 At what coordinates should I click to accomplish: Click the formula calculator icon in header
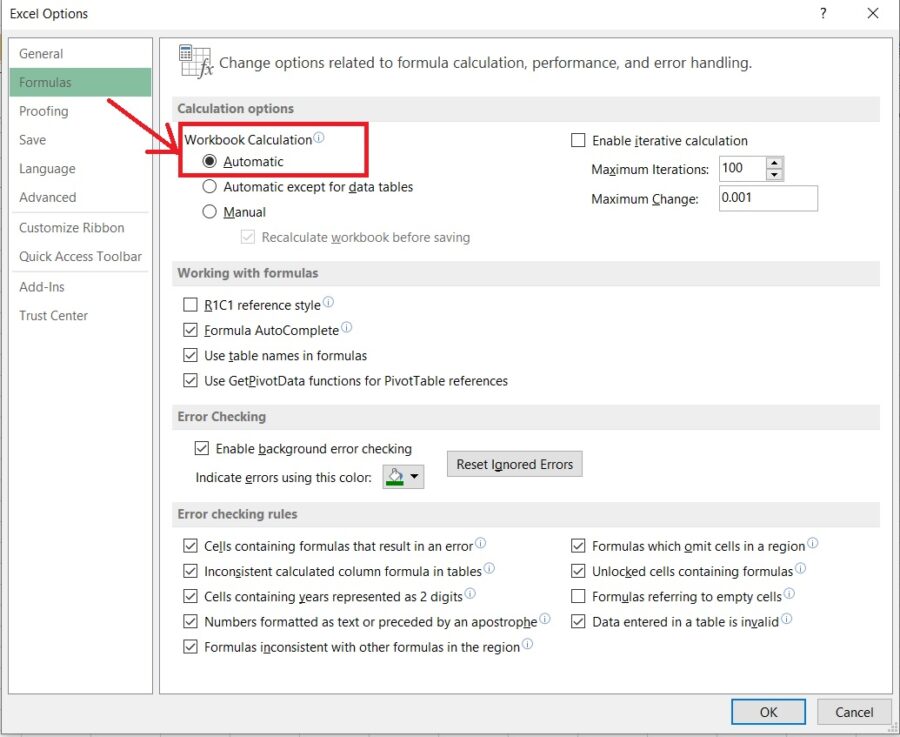pyautogui.click(x=196, y=61)
